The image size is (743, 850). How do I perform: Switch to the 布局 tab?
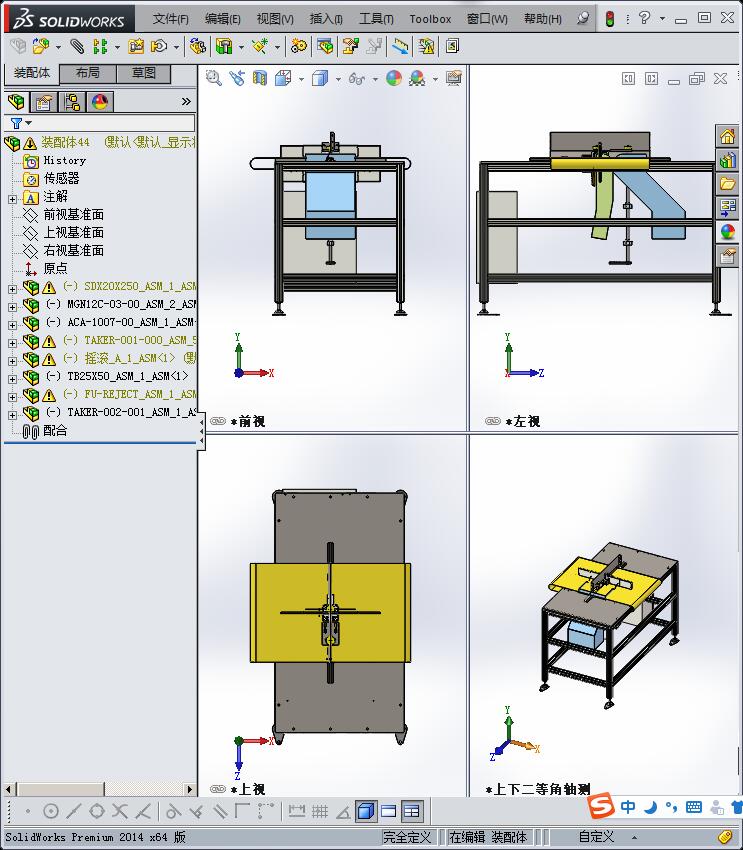point(87,73)
